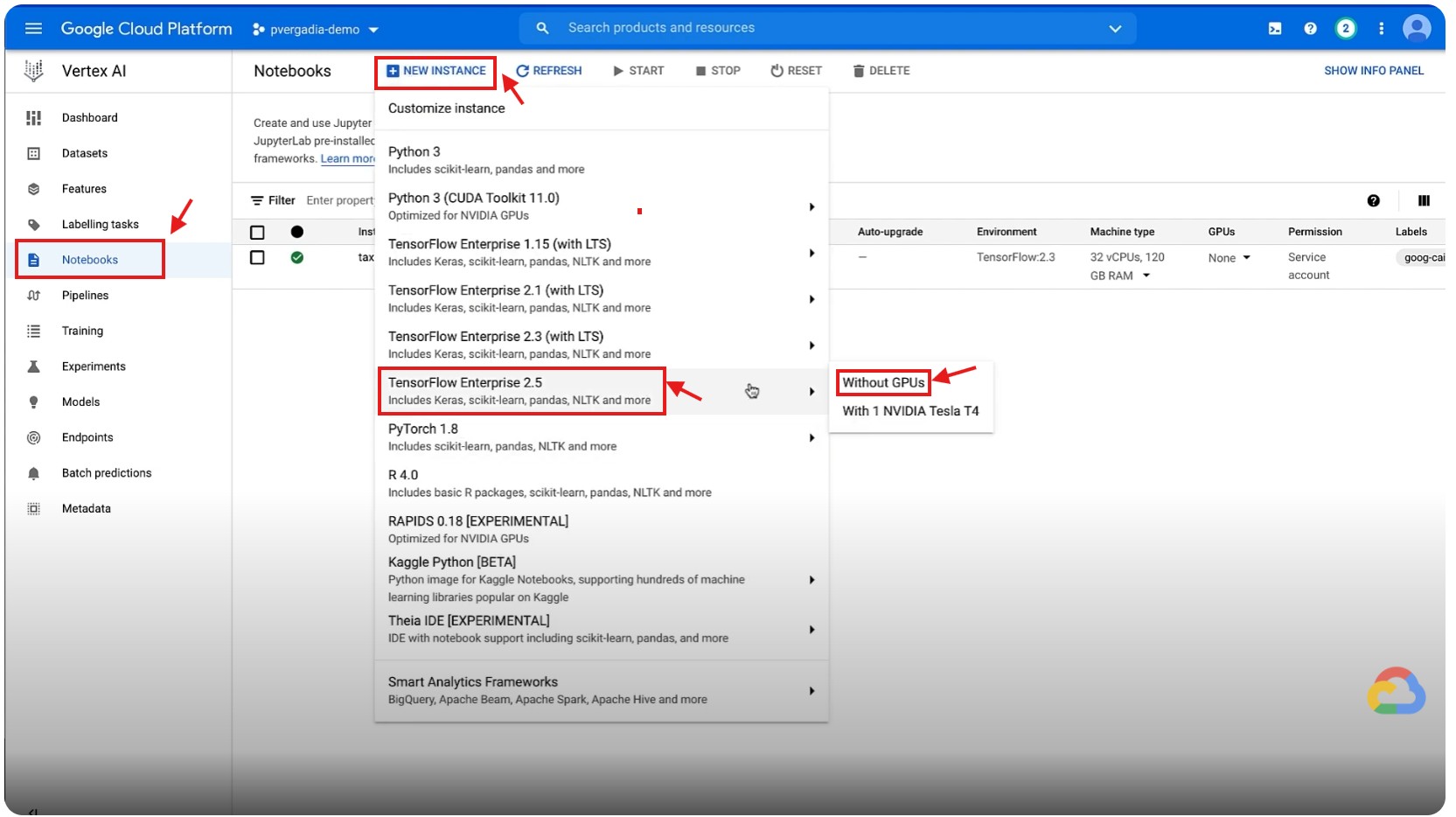Expand the machine type dropdown arrow

(1146, 276)
